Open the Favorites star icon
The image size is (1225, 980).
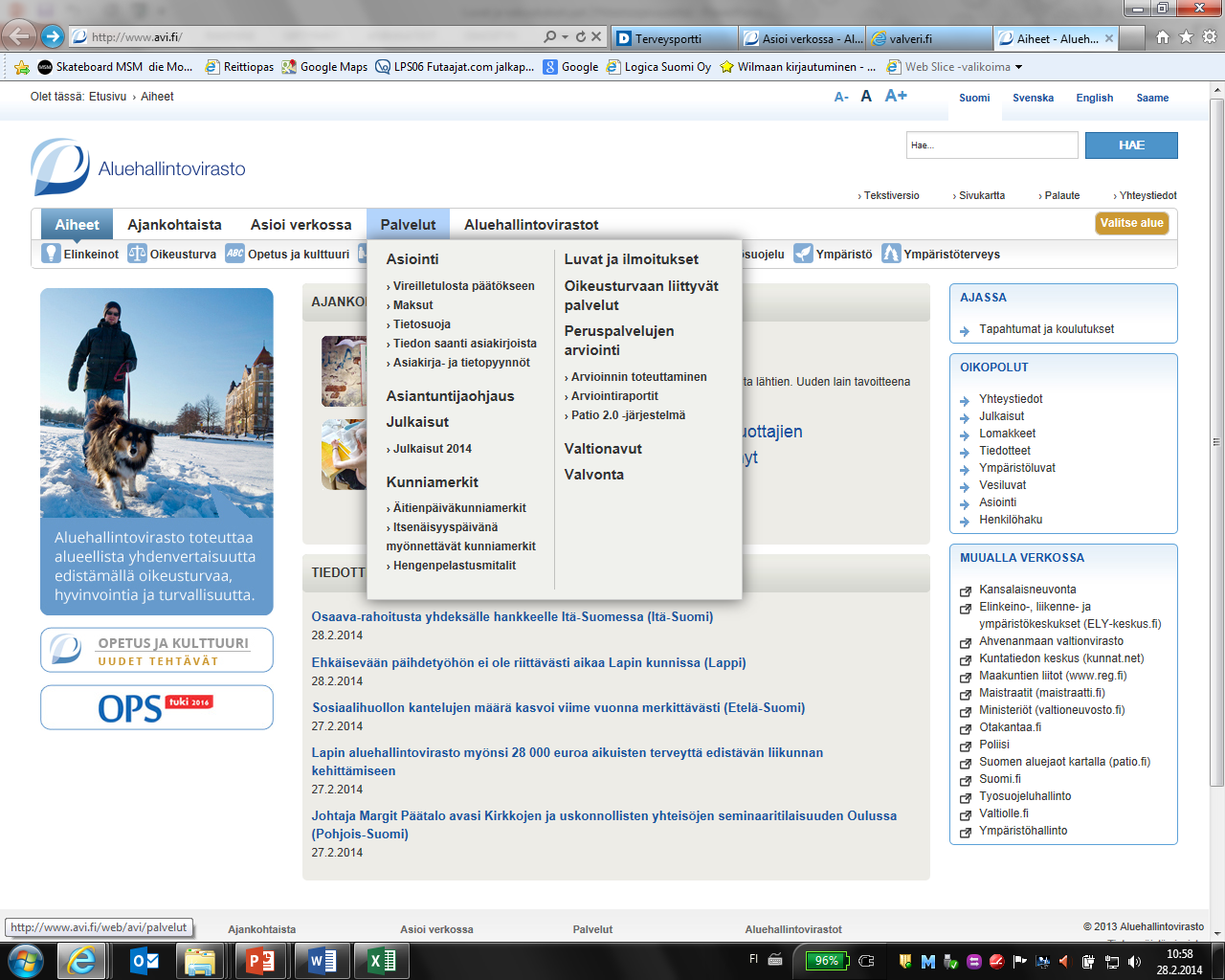(x=1187, y=37)
